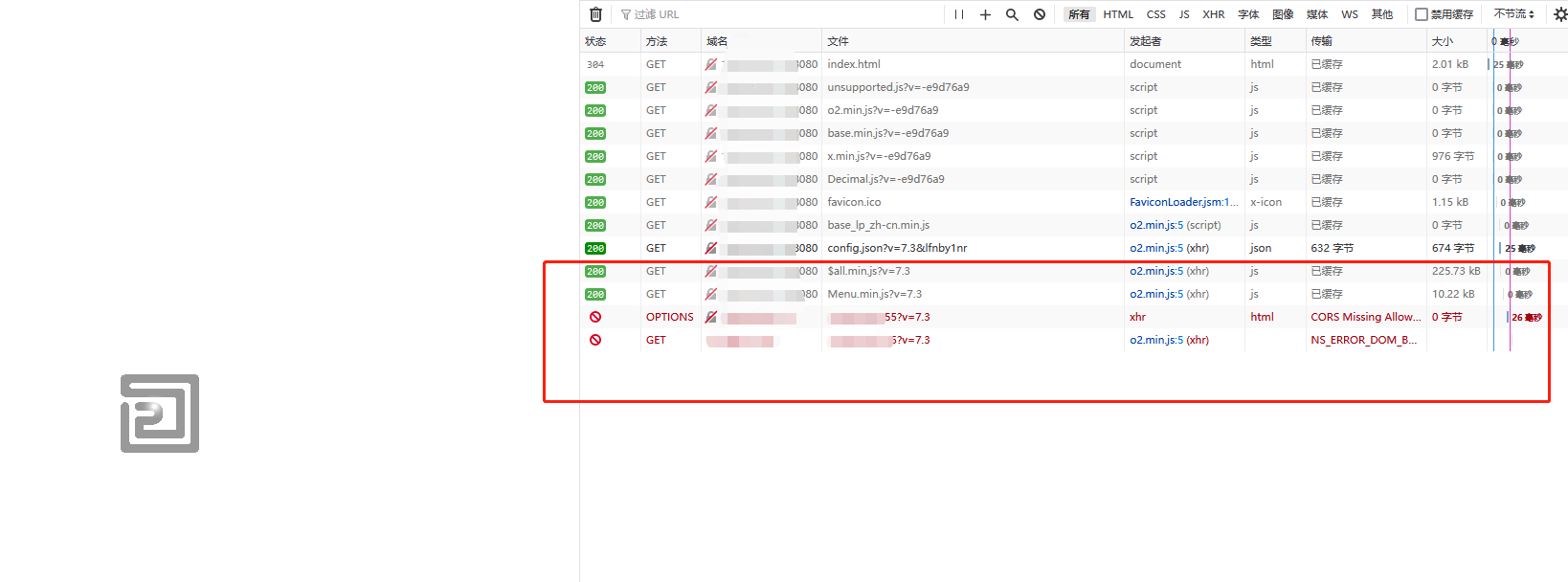Sort by the 大小 column header
Image resolution: width=1568 pixels, height=582 pixels.
coord(1457,41)
